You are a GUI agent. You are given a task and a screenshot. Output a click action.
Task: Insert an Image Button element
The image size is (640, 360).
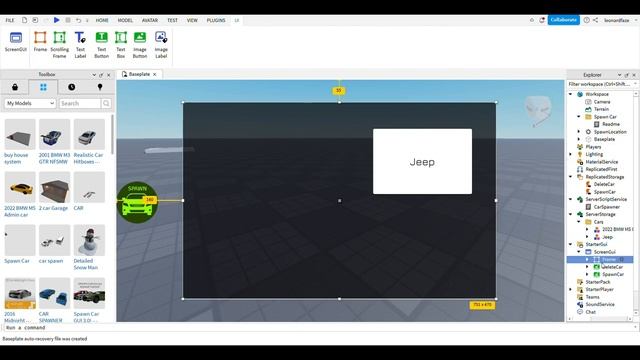click(140, 44)
